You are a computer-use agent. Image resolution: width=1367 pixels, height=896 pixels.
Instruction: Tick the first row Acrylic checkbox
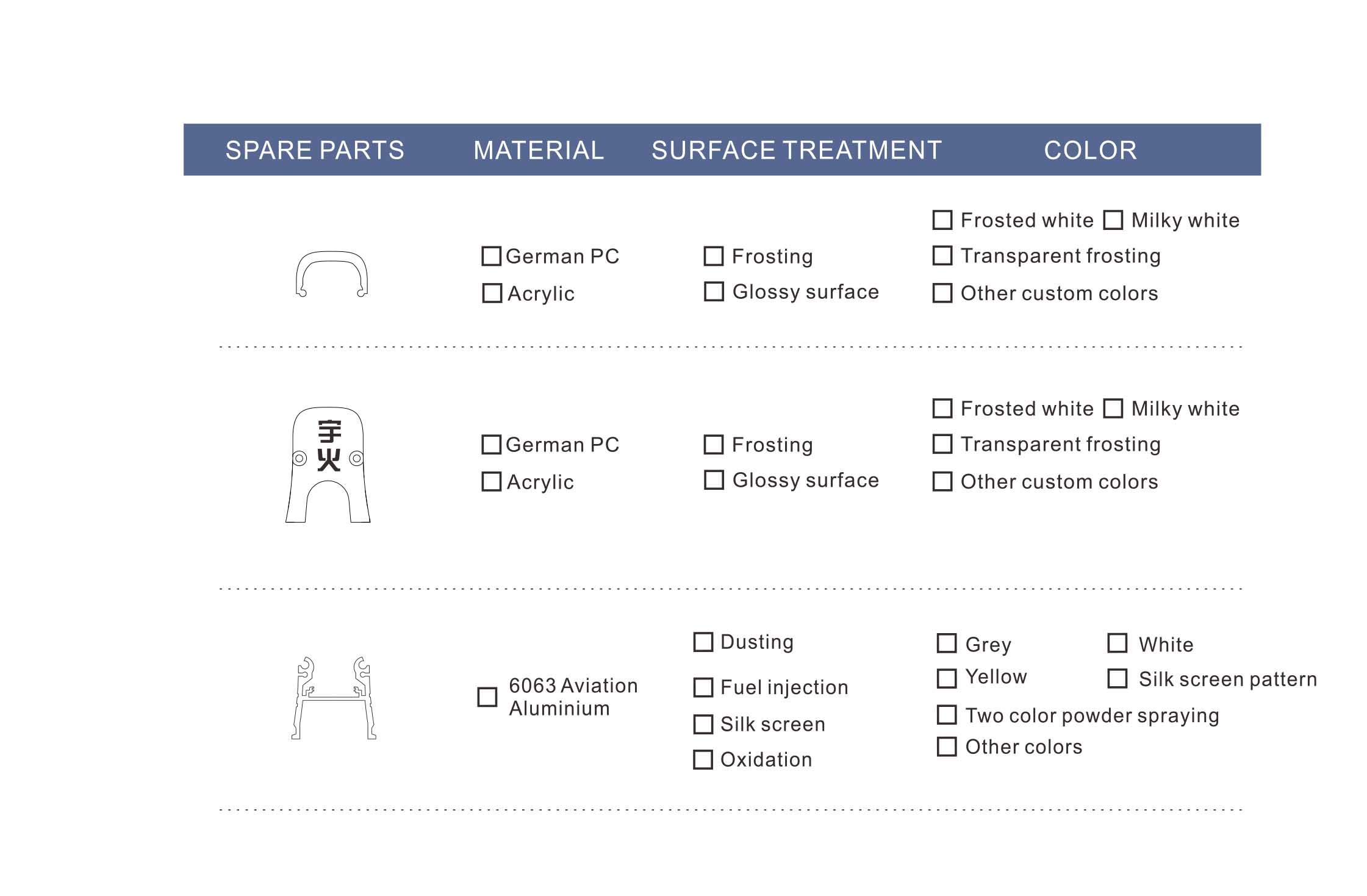click(492, 293)
